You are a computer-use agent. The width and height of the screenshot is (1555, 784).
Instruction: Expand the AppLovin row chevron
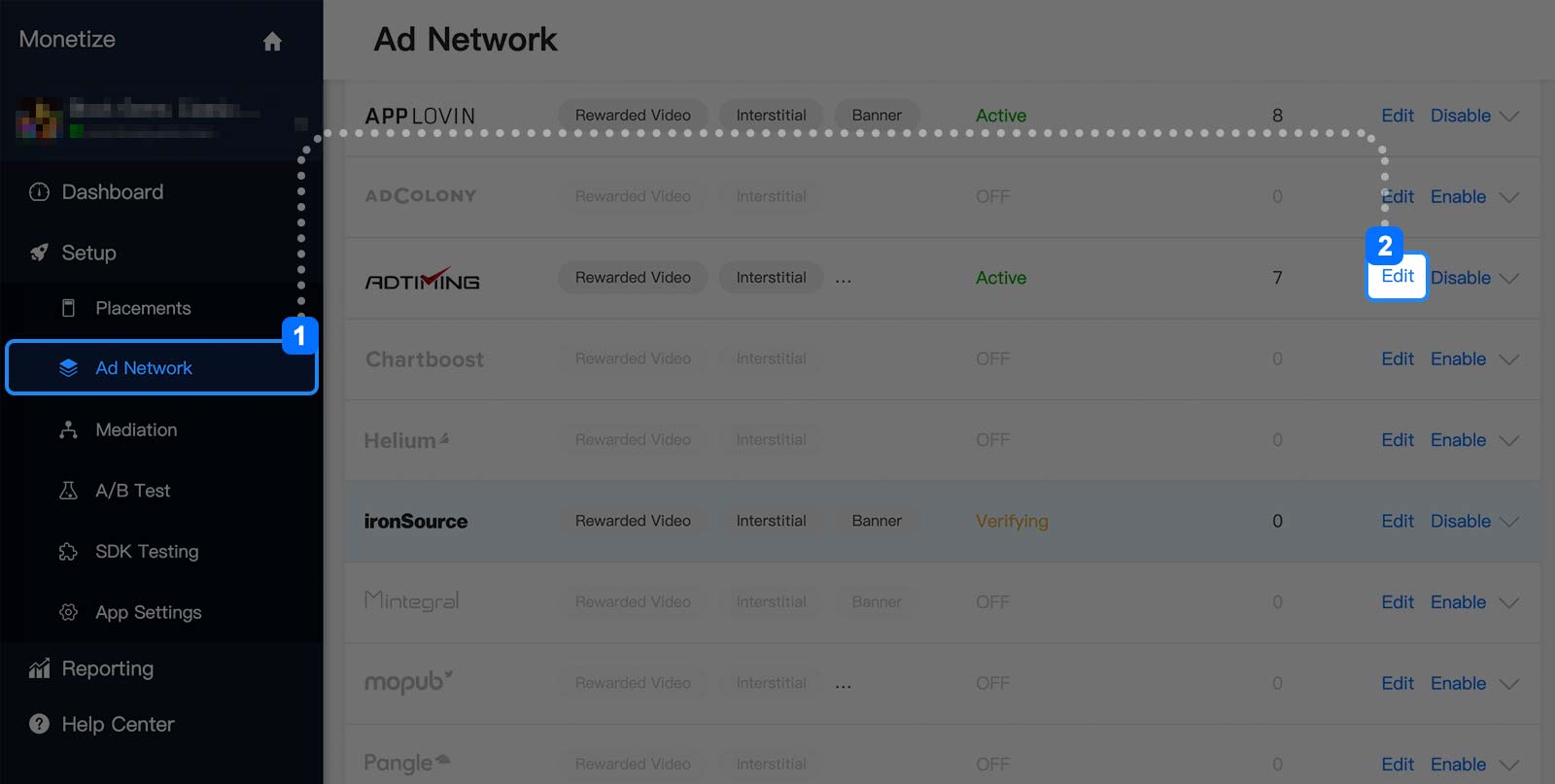tap(1509, 117)
